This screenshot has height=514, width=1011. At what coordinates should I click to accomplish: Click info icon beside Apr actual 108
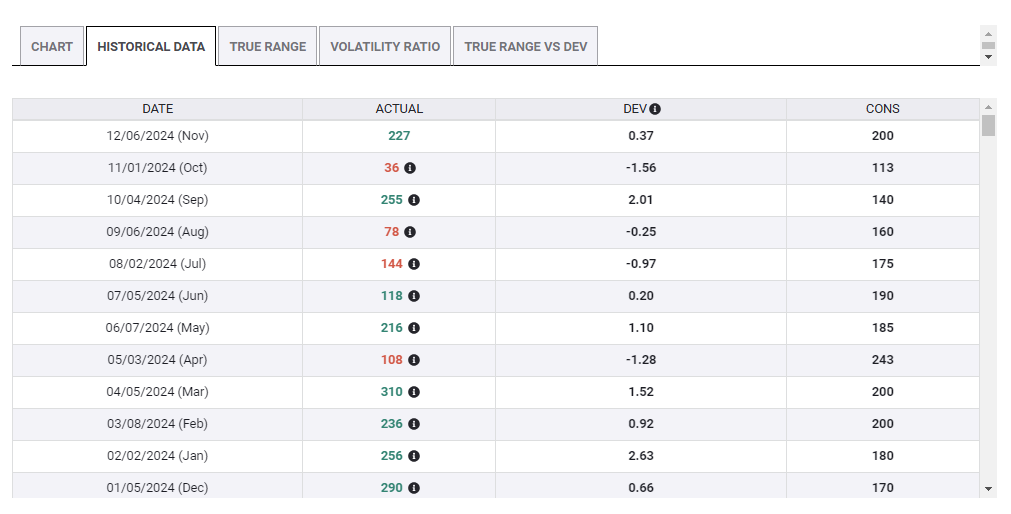(x=414, y=360)
